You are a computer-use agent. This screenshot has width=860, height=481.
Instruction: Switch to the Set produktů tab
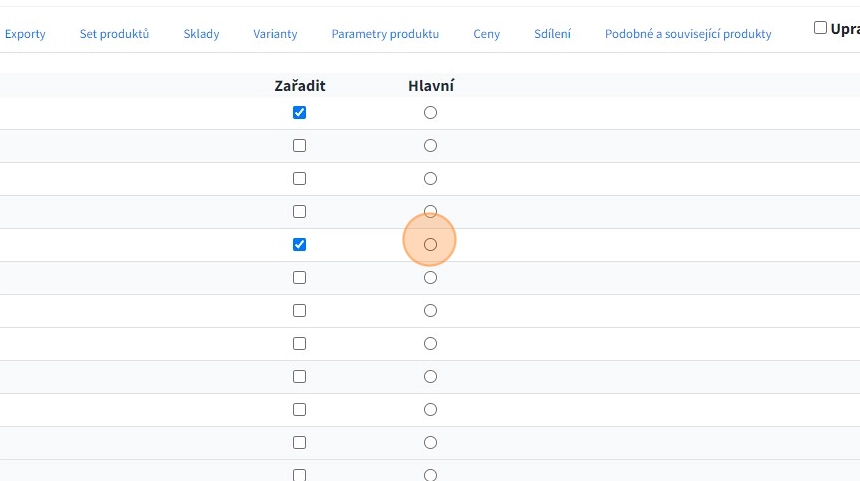pos(114,34)
